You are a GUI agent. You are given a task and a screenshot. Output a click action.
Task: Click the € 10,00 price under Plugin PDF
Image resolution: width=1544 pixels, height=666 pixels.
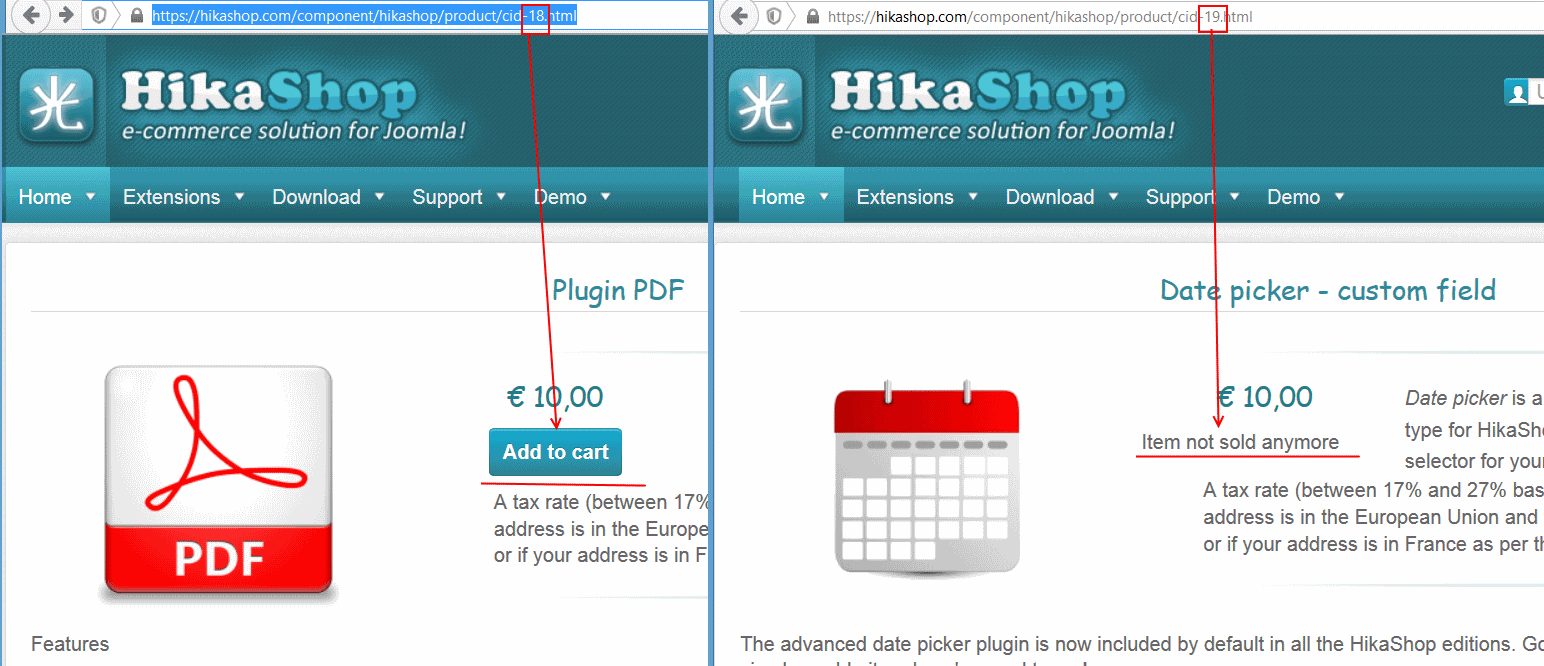[x=555, y=397]
